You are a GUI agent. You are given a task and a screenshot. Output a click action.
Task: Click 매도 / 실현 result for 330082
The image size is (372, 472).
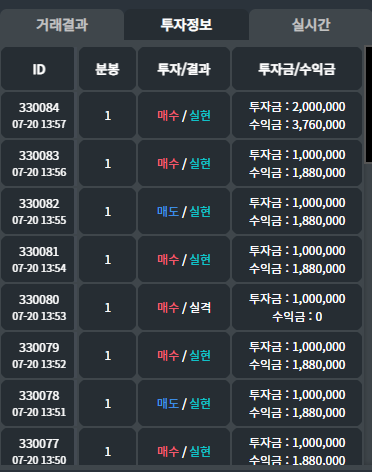click(184, 211)
